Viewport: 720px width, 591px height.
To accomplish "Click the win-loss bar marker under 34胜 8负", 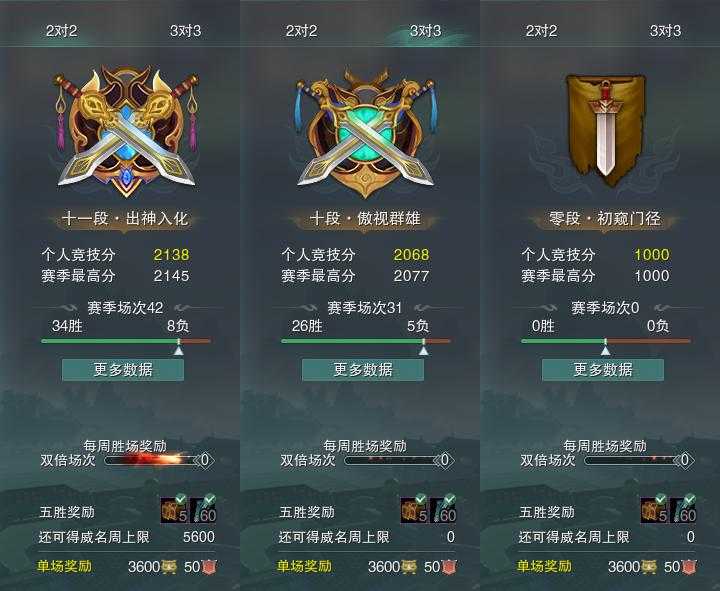I will 179,350.
